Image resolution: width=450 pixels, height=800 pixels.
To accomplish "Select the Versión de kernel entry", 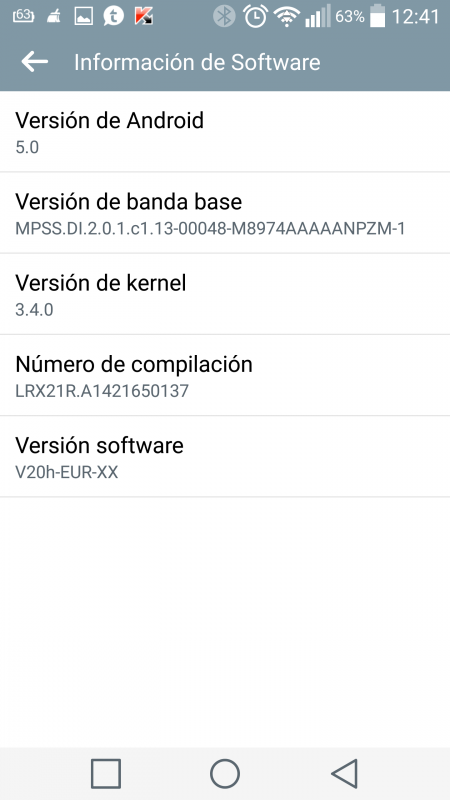I will point(225,294).
